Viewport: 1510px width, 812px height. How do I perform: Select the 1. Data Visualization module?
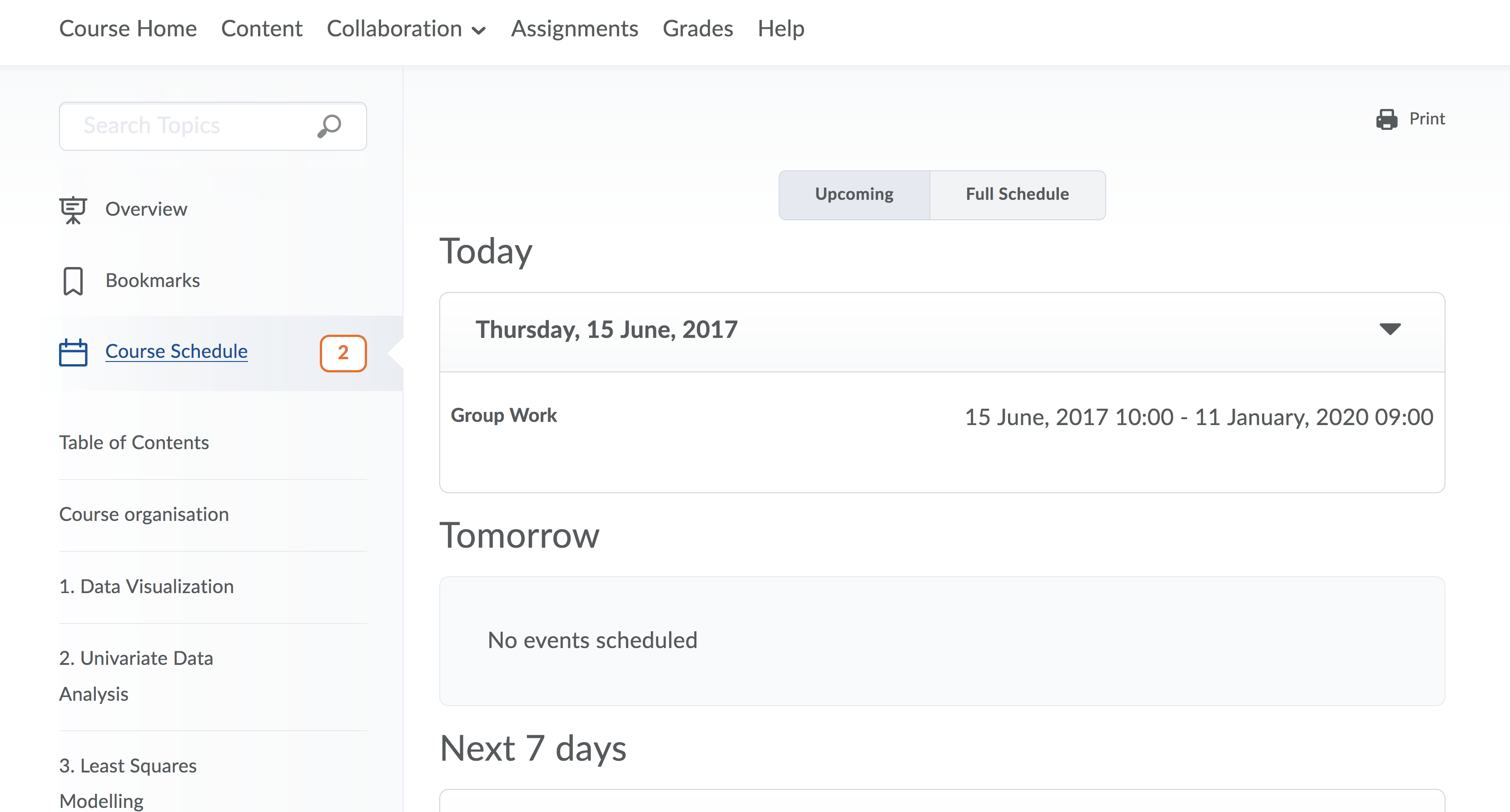(x=147, y=586)
